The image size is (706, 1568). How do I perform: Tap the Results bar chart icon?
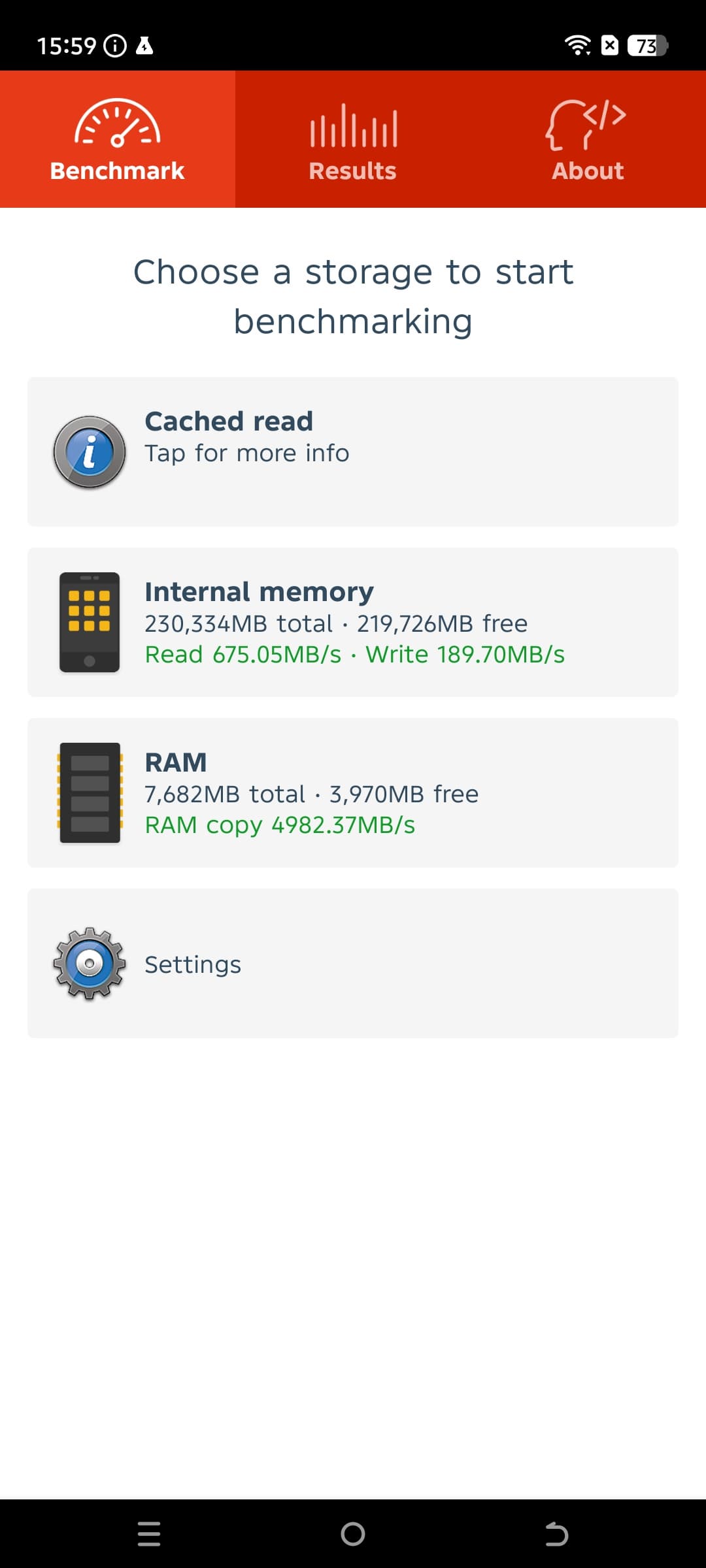[x=353, y=125]
